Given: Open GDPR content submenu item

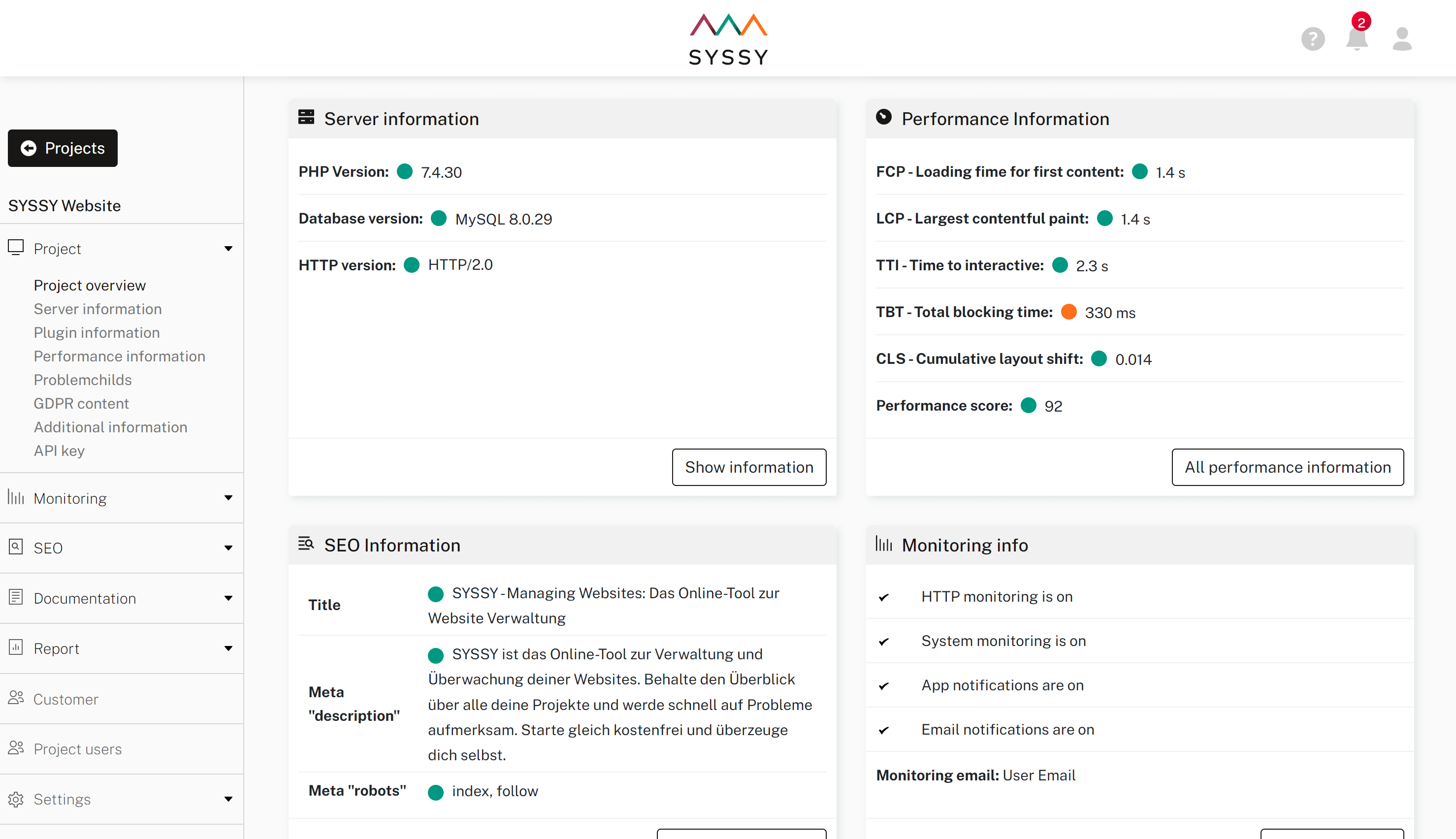Looking at the screenshot, I should pos(81,403).
